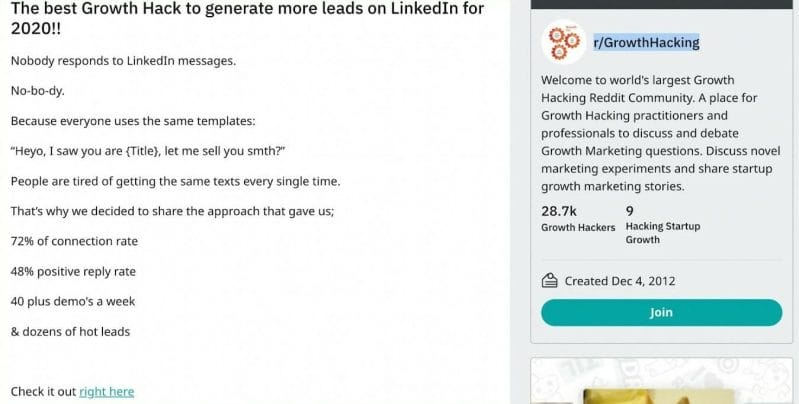Join the GrowthHacking community
The width and height of the screenshot is (799, 404).
661,312
